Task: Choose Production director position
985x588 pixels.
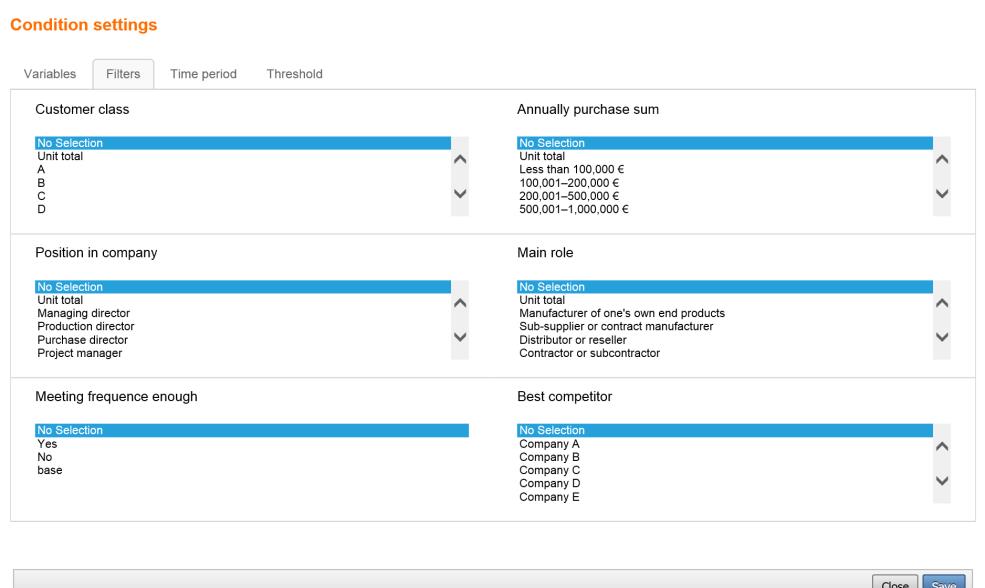Action: [x=243, y=327]
